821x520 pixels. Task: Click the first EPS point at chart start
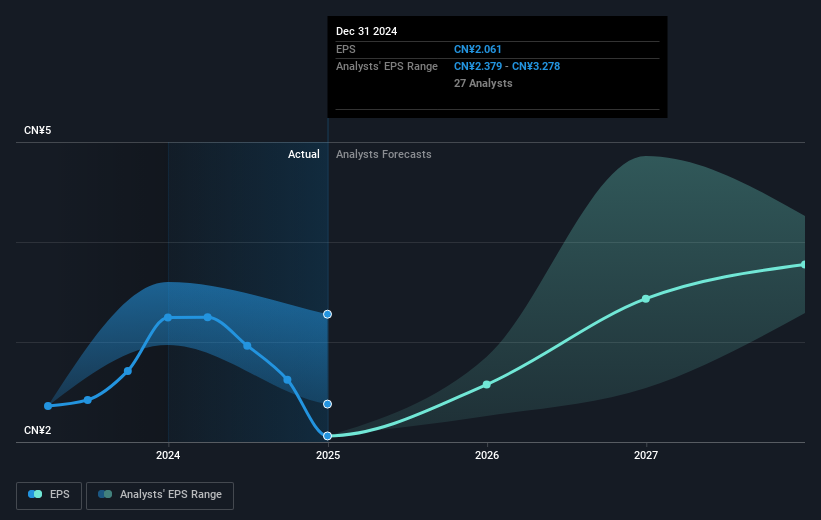coord(48,406)
